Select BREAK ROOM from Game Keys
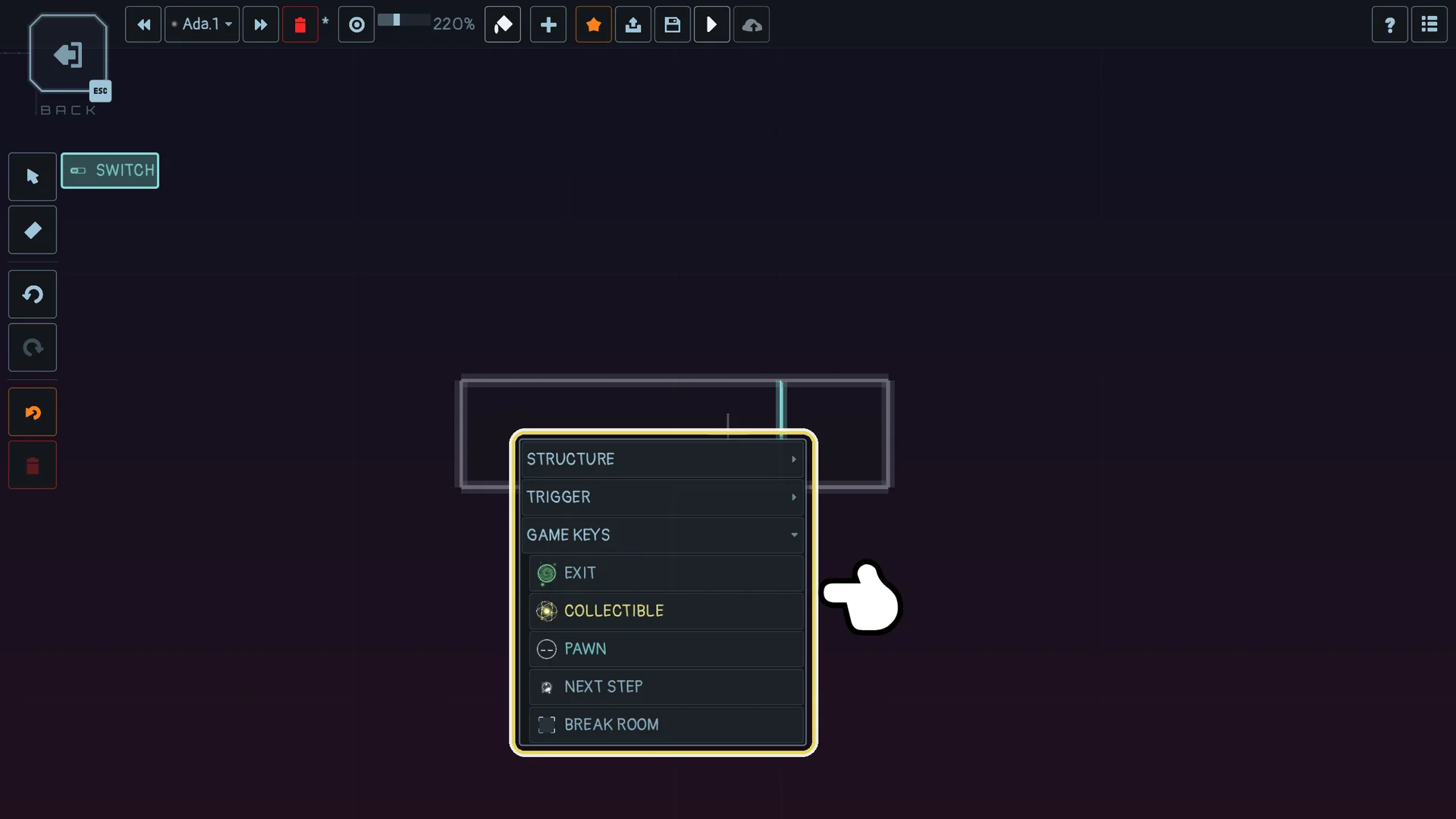 click(x=666, y=724)
